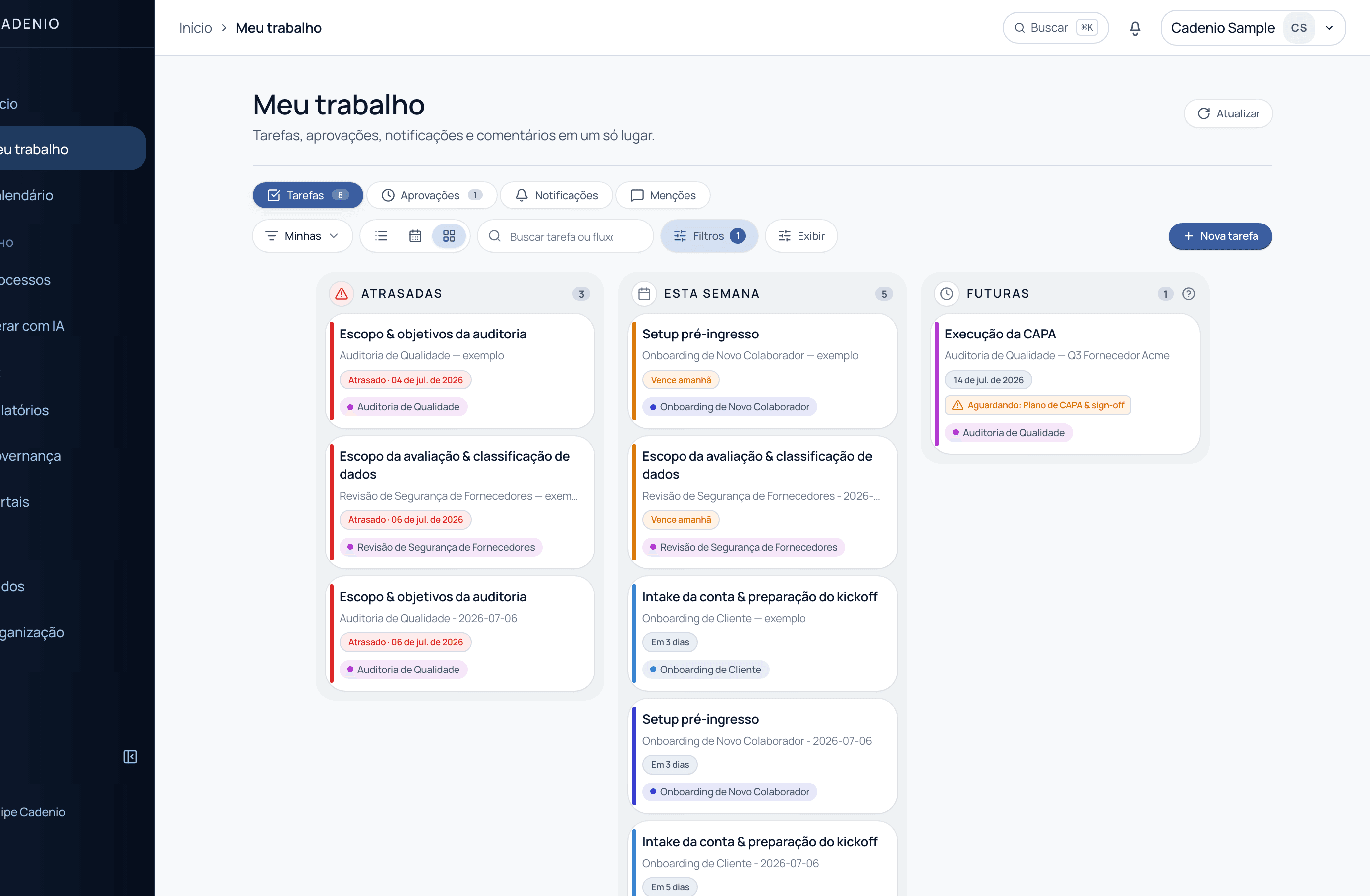Click the sidebar collapse icon
Image resolution: width=1370 pixels, height=896 pixels.
point(130,756)
